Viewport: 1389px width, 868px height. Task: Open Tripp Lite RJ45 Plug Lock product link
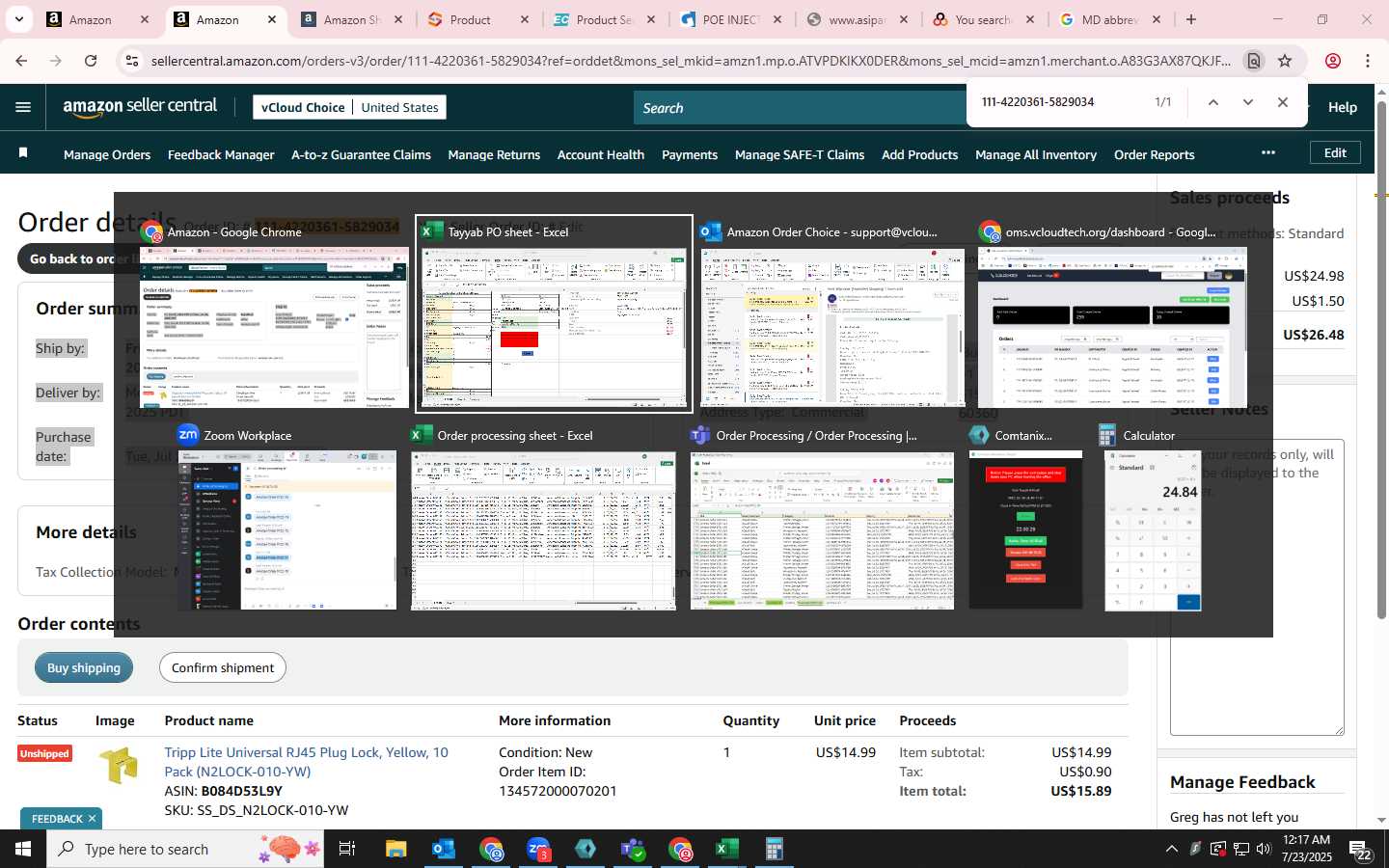[x=306, y=762]
